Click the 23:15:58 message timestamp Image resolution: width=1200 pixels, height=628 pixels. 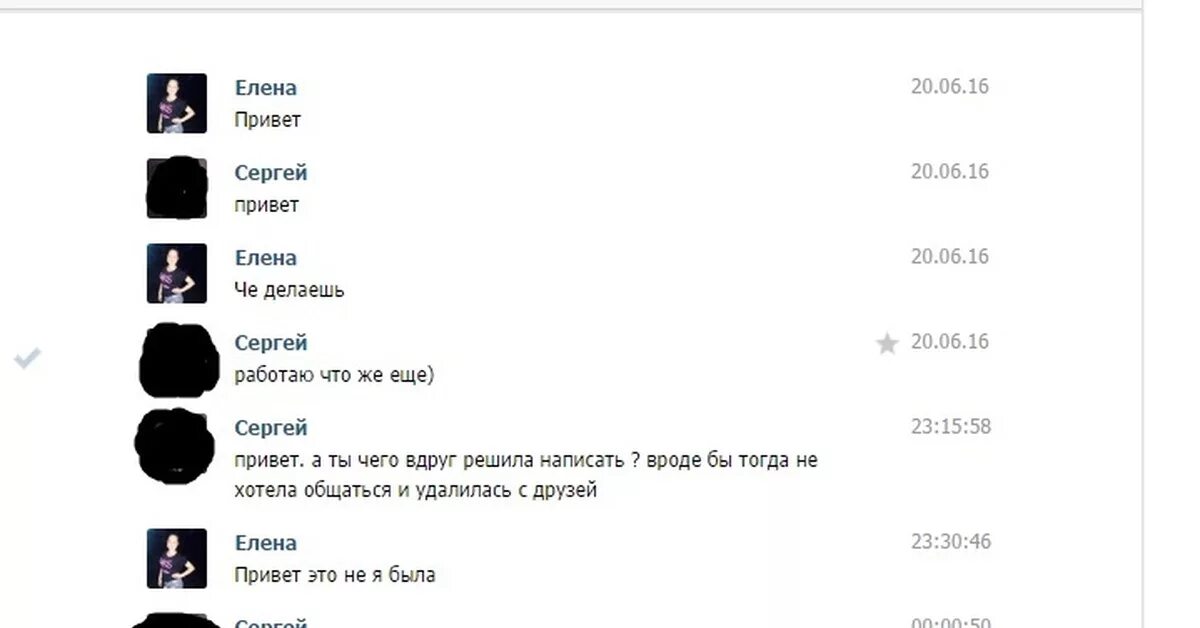[x=951, y=427]
